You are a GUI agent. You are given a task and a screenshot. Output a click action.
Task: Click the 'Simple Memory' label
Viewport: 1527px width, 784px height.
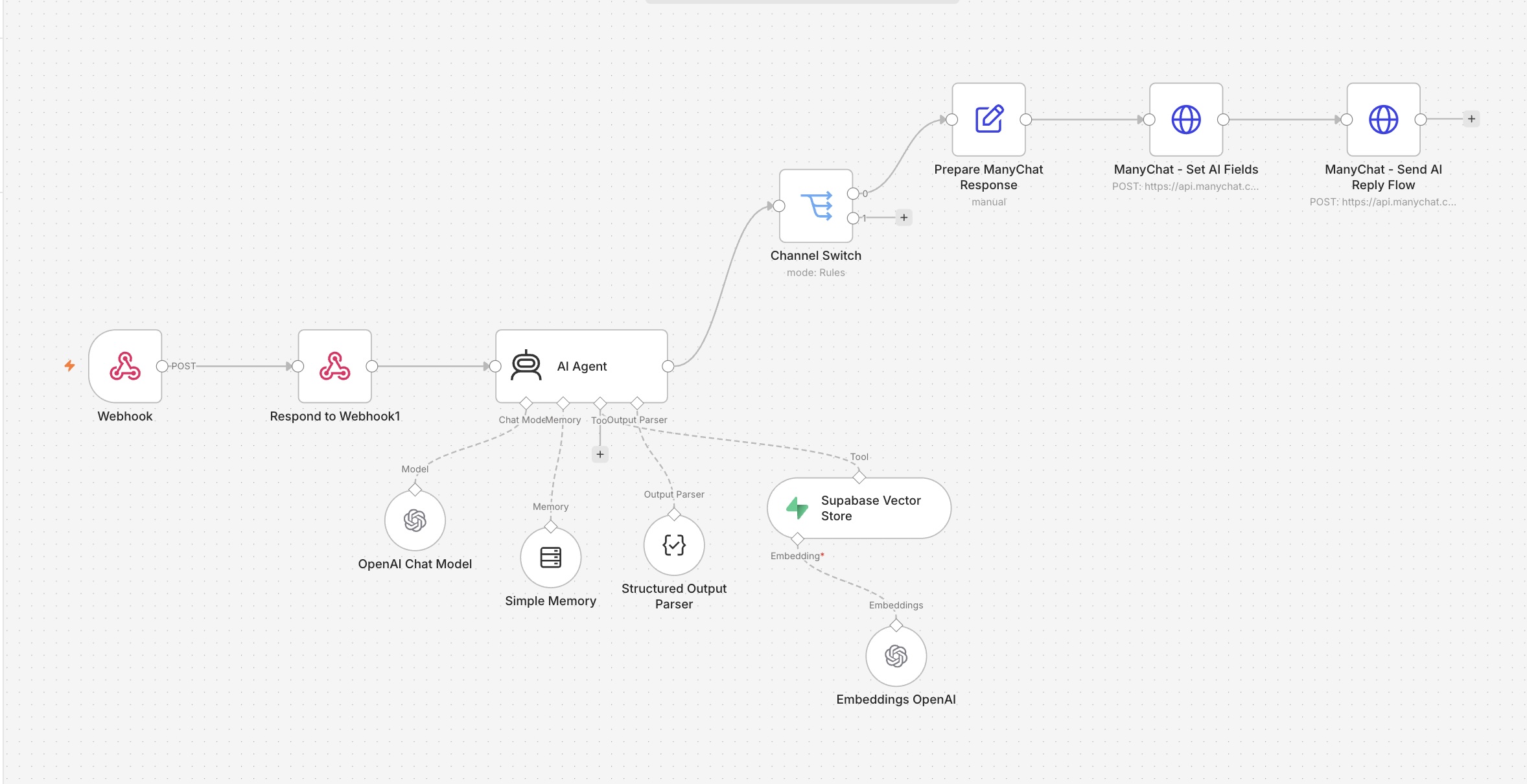pos(551,601)
